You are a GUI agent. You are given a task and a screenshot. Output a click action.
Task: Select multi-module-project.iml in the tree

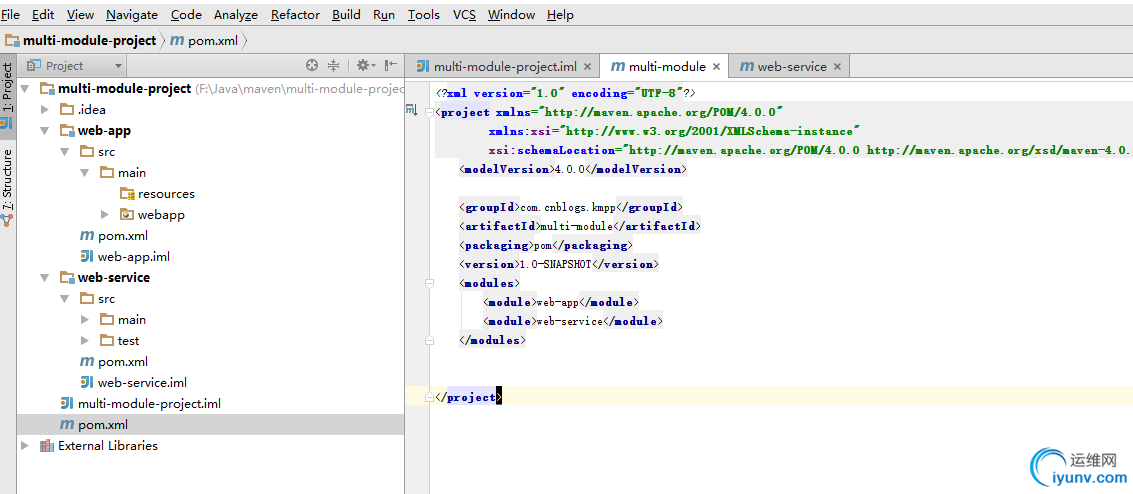point(140,403)
